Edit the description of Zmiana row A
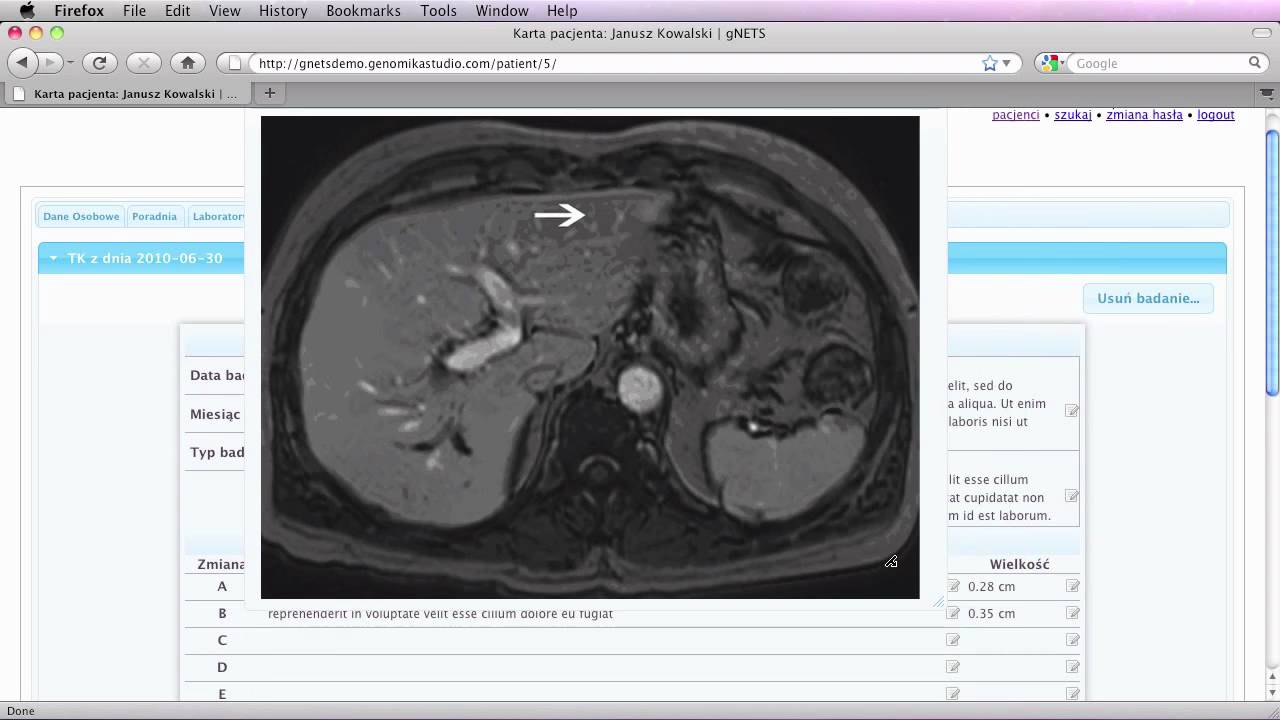The width and height of the screenshot is (1280, 720). click(x=953, y=586)
